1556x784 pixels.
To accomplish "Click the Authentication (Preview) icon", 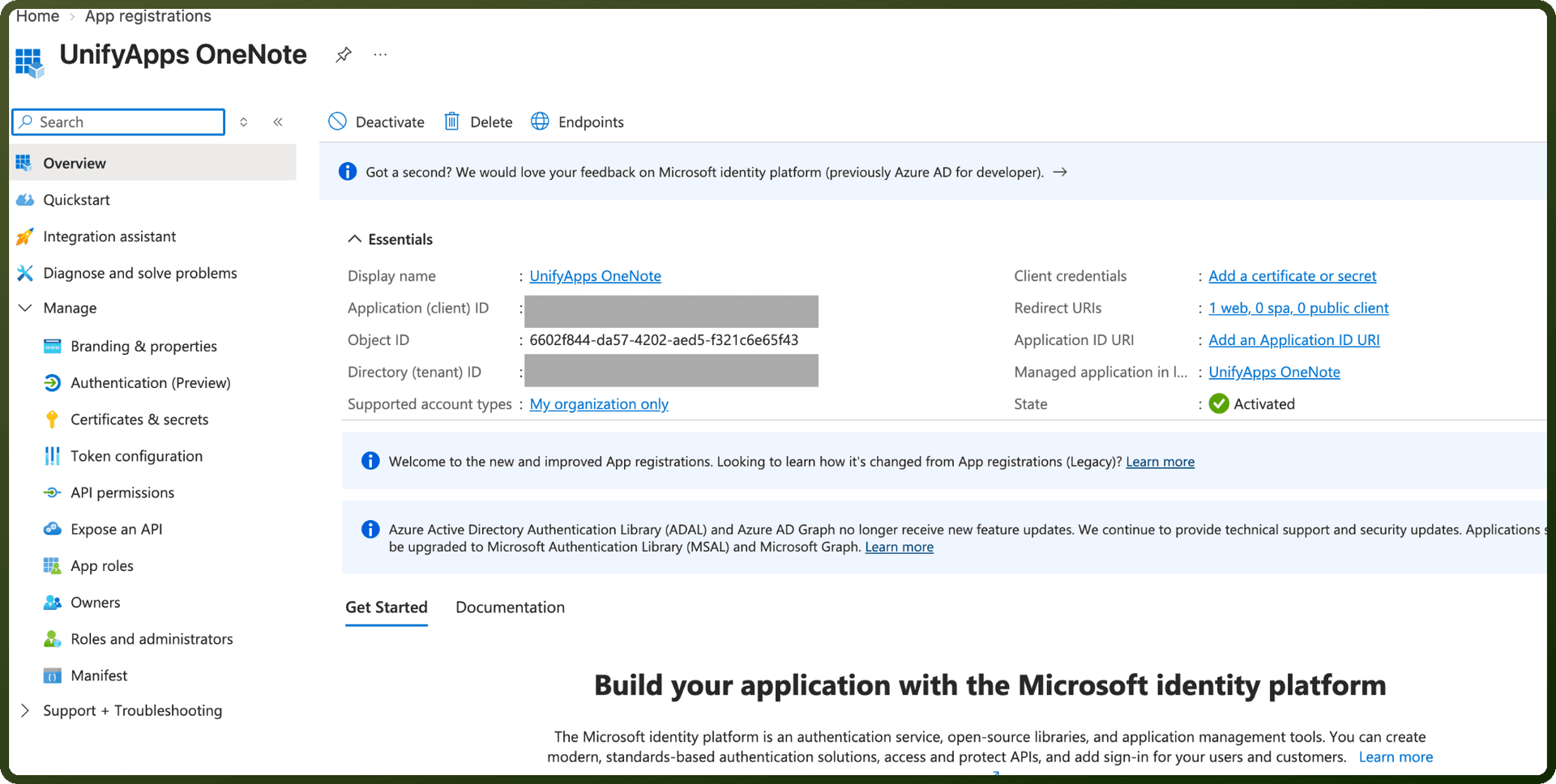I will (x=53, y=383).
